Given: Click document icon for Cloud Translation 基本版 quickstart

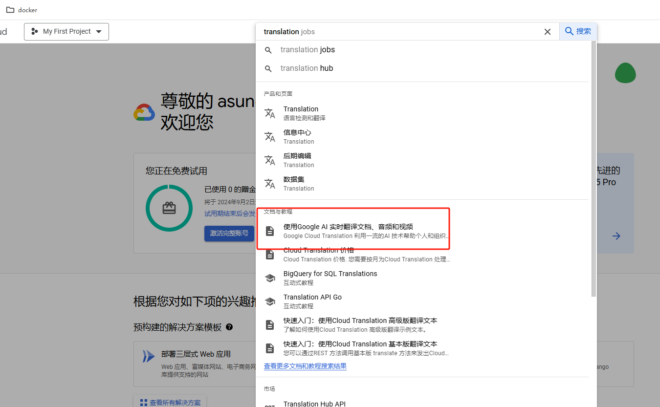Looking at the screenshot, I should 270,348.
